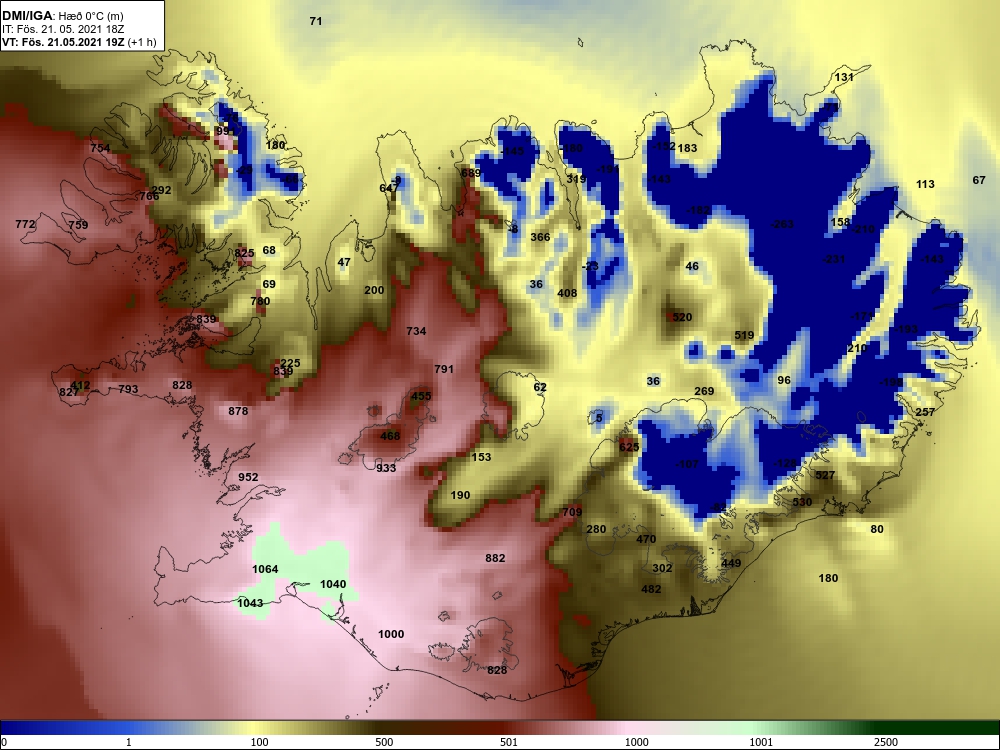The width and height of the screenshot is (1000, 750).
Task: Click the map value '183'
Action: 688,148
